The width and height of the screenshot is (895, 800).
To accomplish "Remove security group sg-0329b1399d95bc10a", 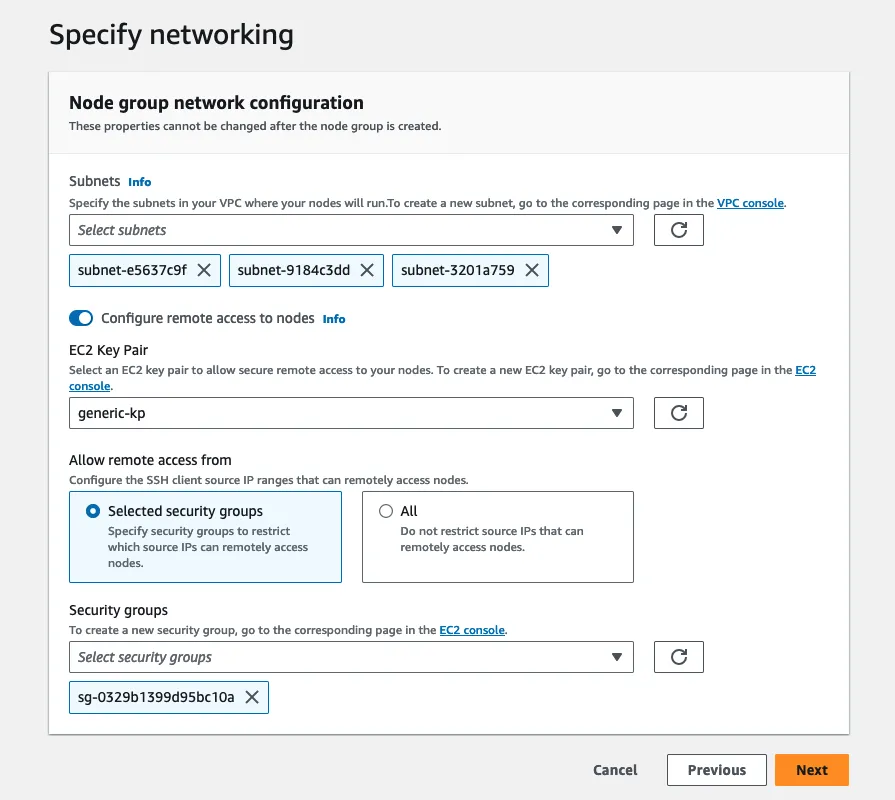I will click(252, 697).
